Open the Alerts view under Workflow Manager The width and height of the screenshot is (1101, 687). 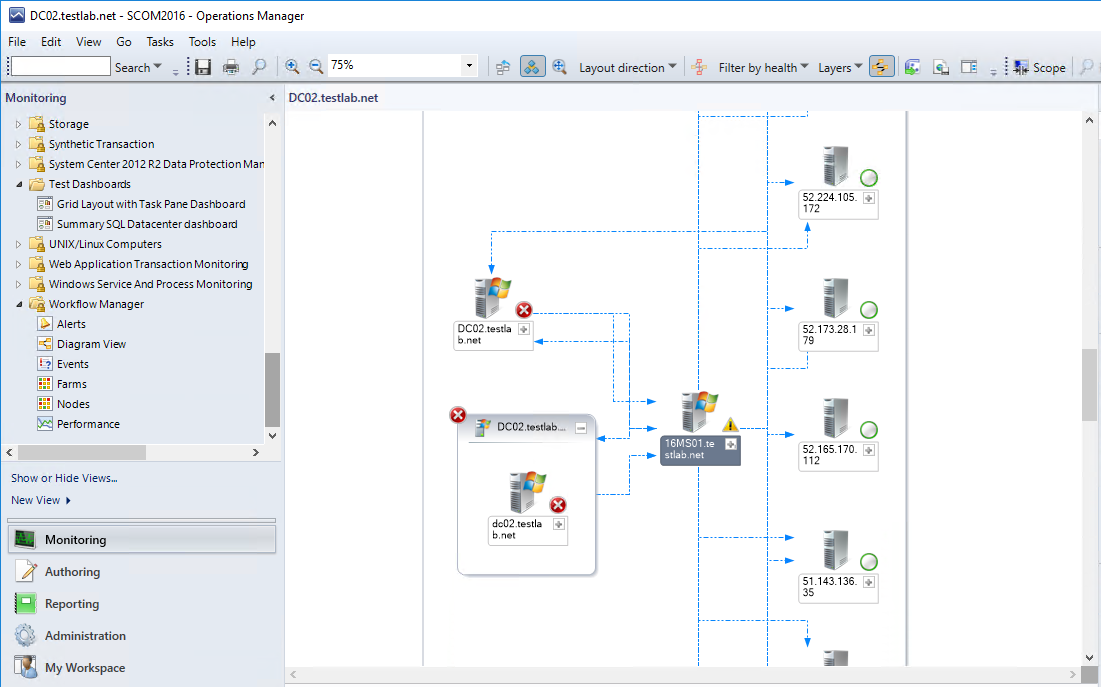pyautogui.click(x=71, y=324)
